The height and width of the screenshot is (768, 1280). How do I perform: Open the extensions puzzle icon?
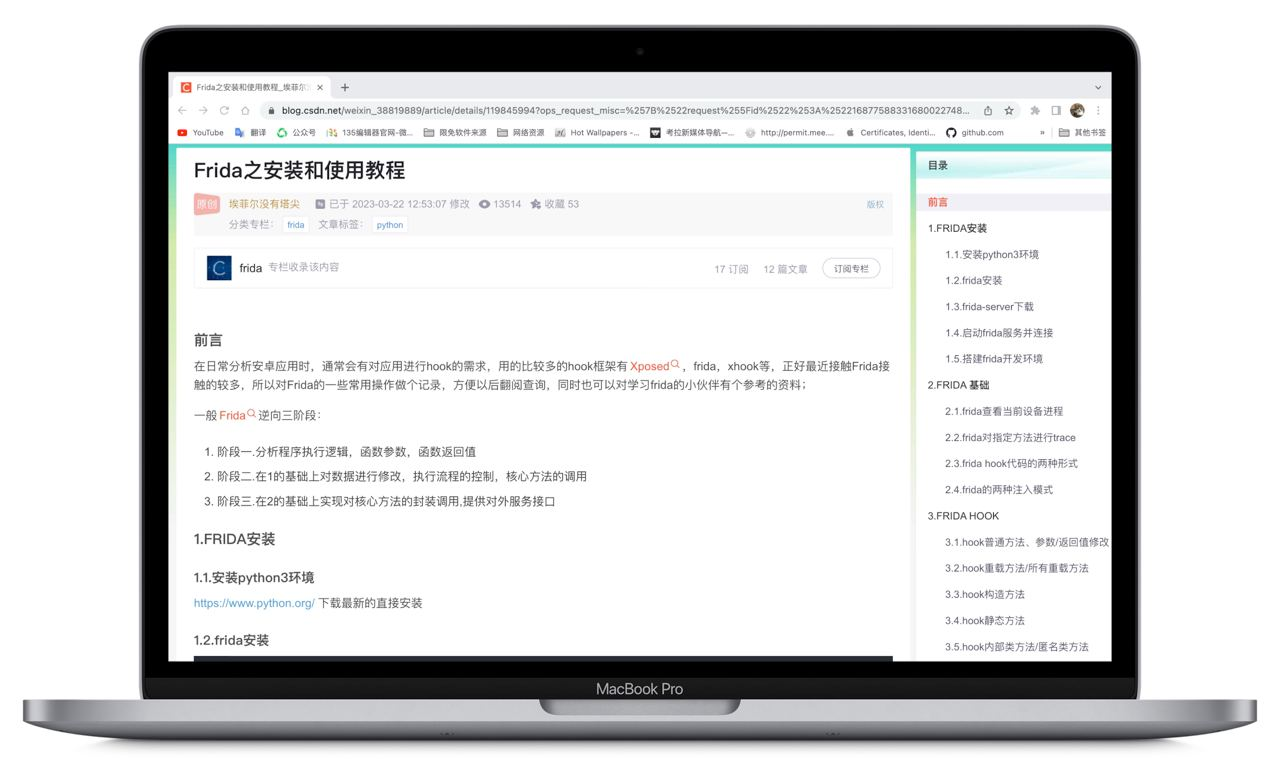click(1035, 111)
